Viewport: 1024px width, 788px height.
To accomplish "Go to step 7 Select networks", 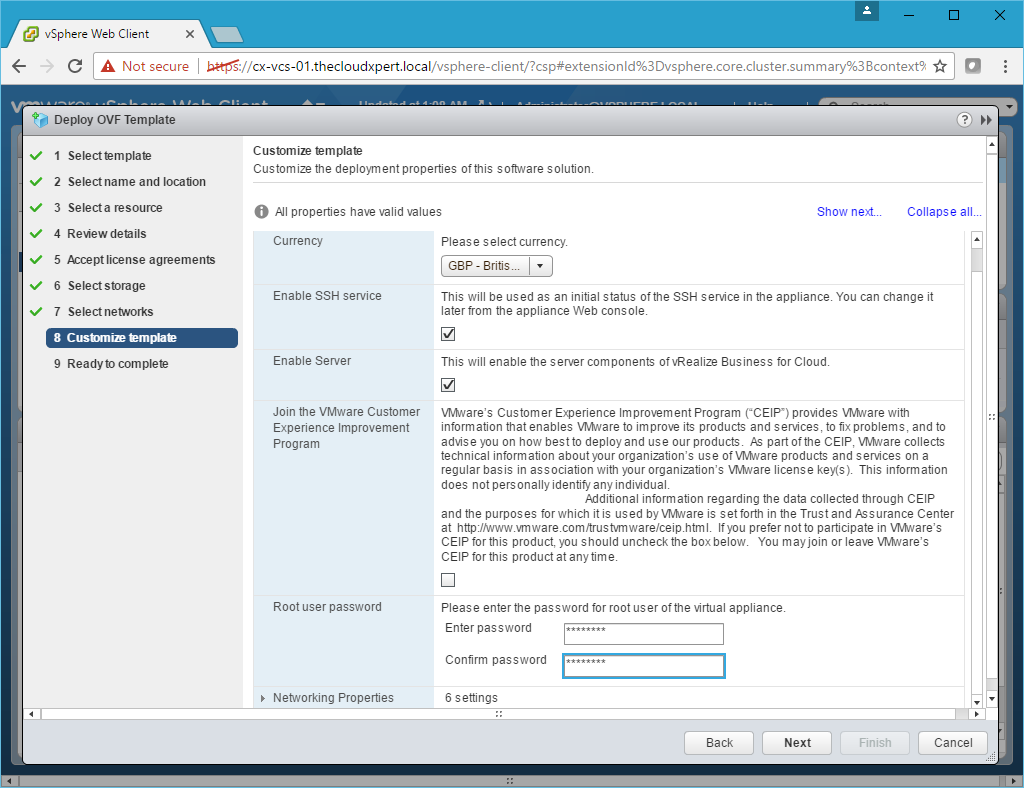I will pos(110,312).
